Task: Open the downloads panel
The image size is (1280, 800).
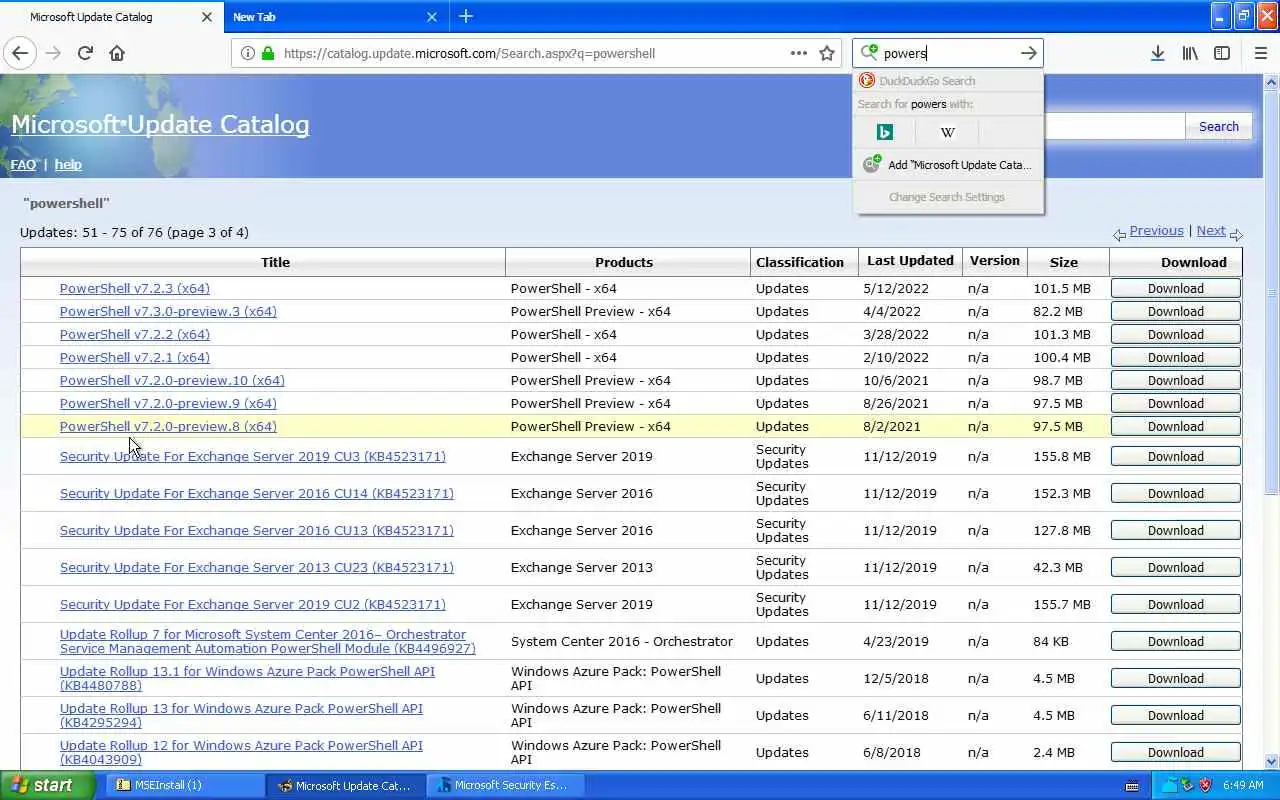Action: click(1157, 53)
